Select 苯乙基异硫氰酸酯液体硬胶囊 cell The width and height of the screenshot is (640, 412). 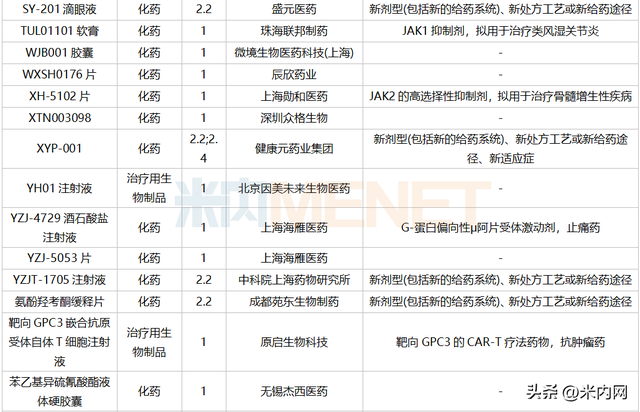[x=60, y=392]
